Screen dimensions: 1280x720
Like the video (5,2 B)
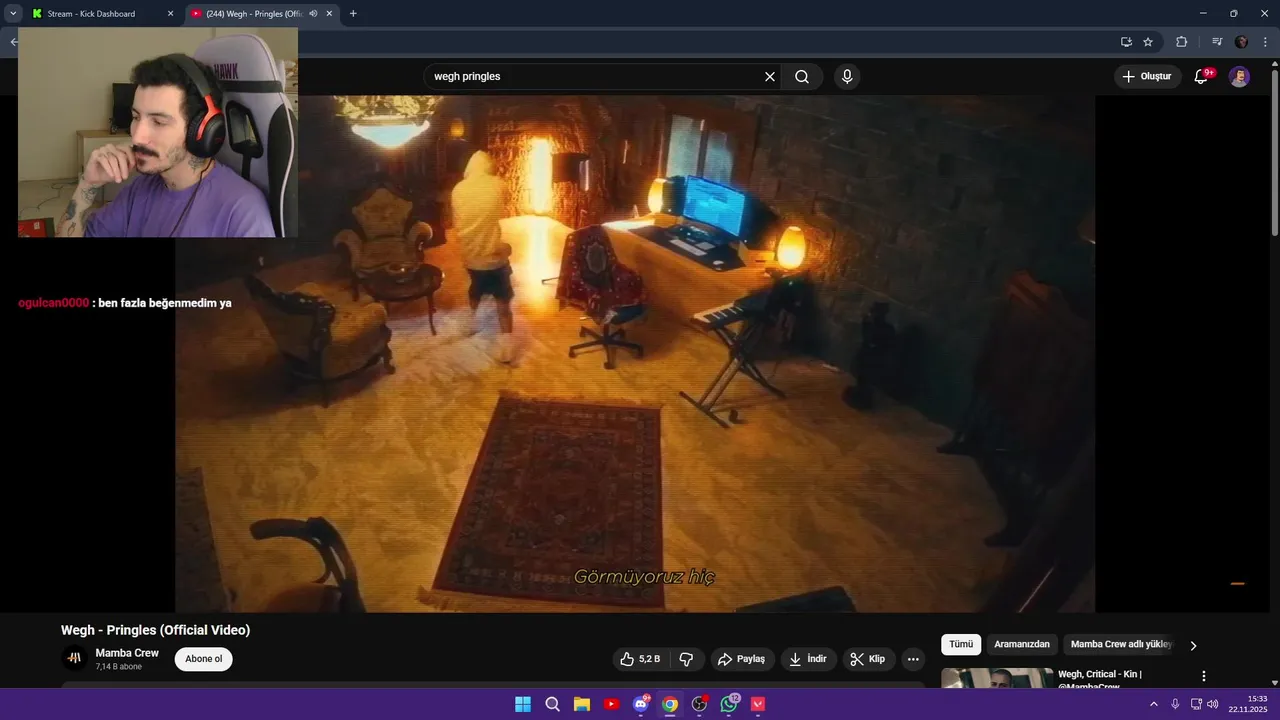tap(640, 659)
